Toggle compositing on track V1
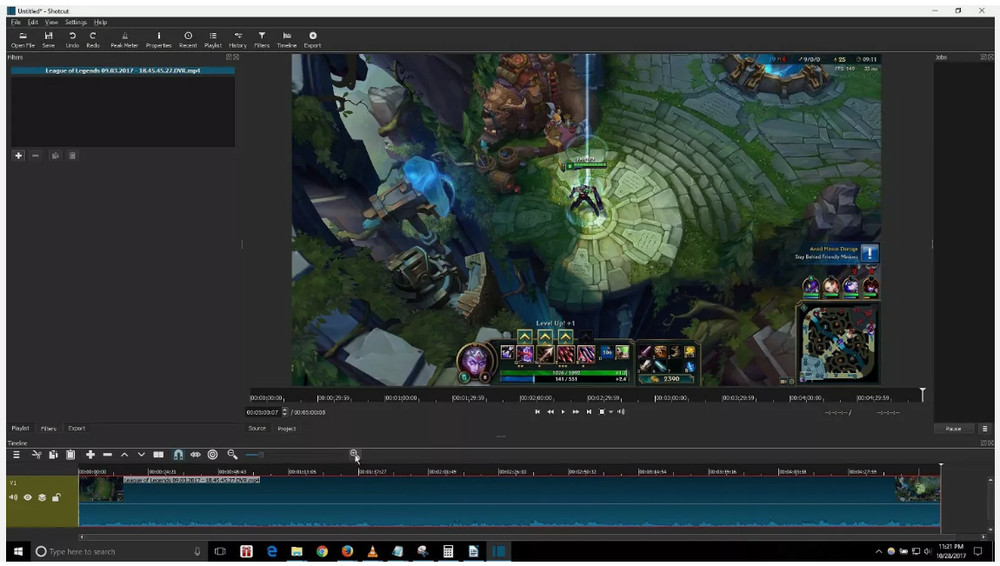Screen dimensions: 1000x566 click(x=42, y=497)
